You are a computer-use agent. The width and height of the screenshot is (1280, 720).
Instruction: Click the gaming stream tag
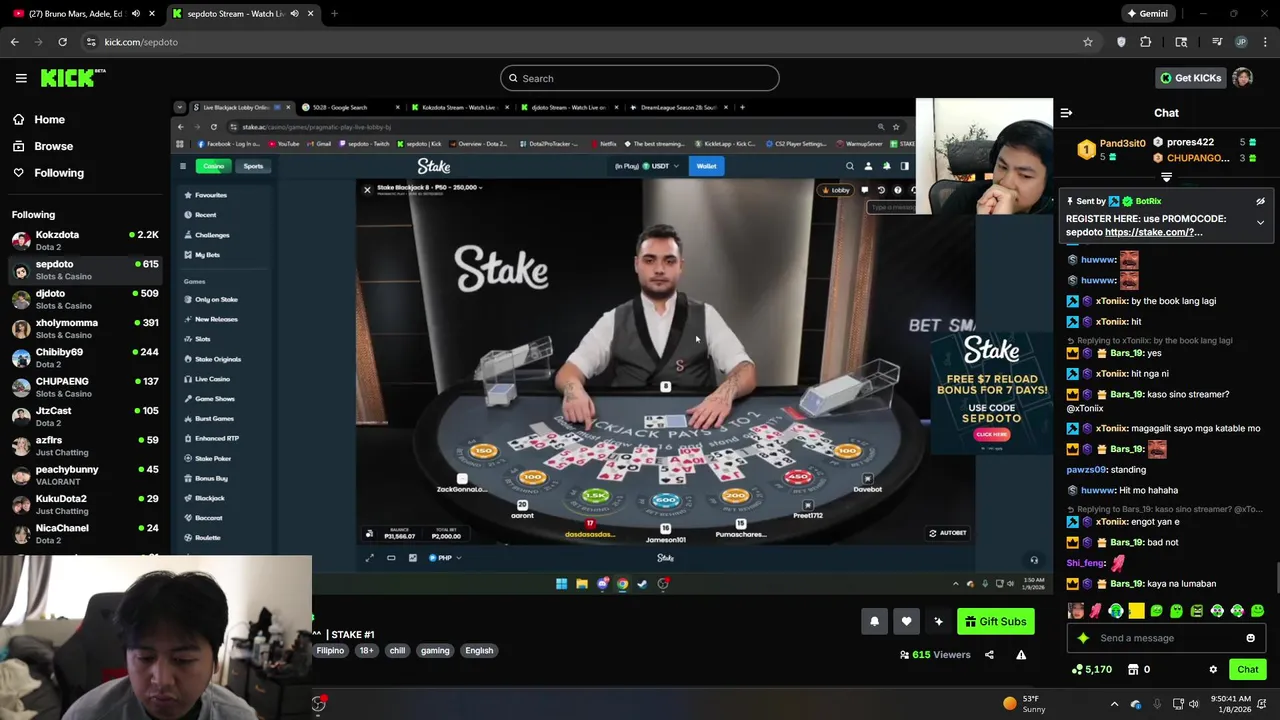[435, 650]
